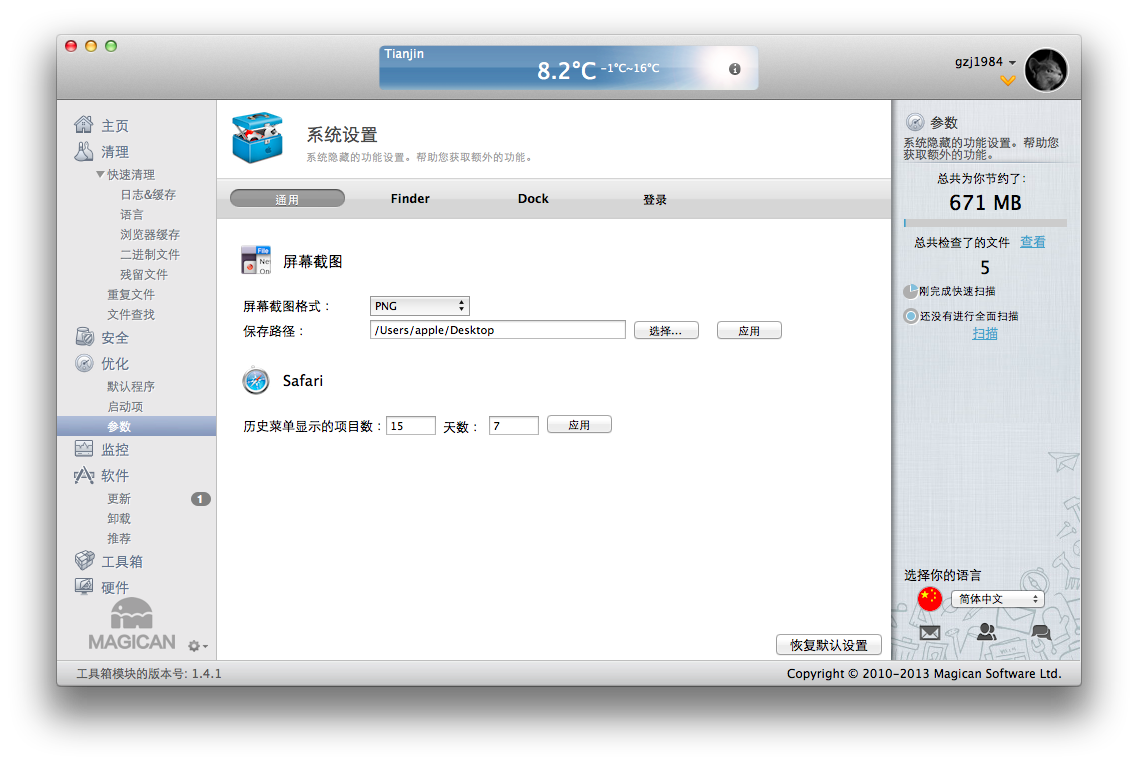Screen dimensions: 1138x765
Task: Select the 优化 optimization icon
Action: (84, 363)
